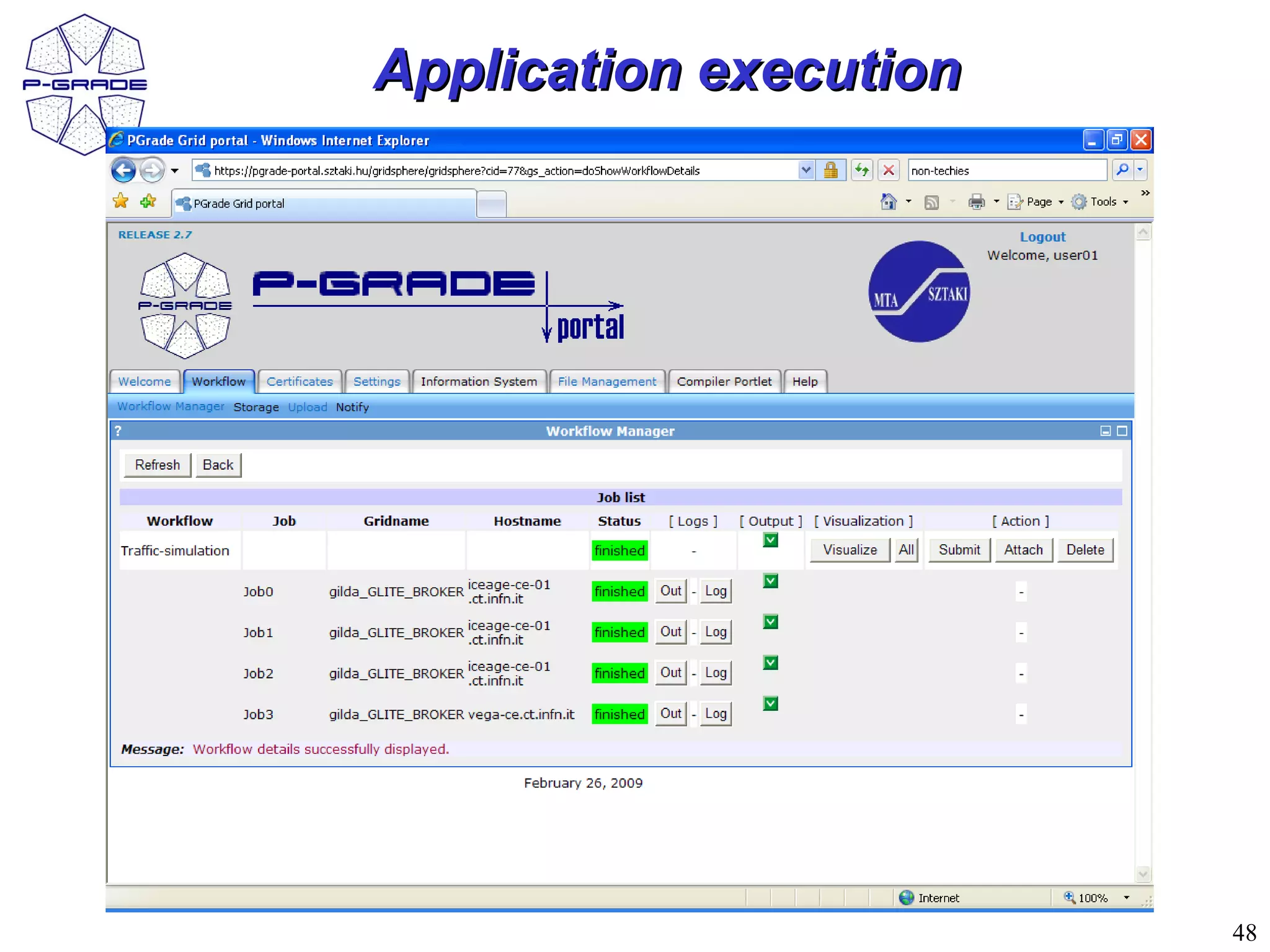Switch to the Information System tab
1270x952 pixels.
[479, 382]
